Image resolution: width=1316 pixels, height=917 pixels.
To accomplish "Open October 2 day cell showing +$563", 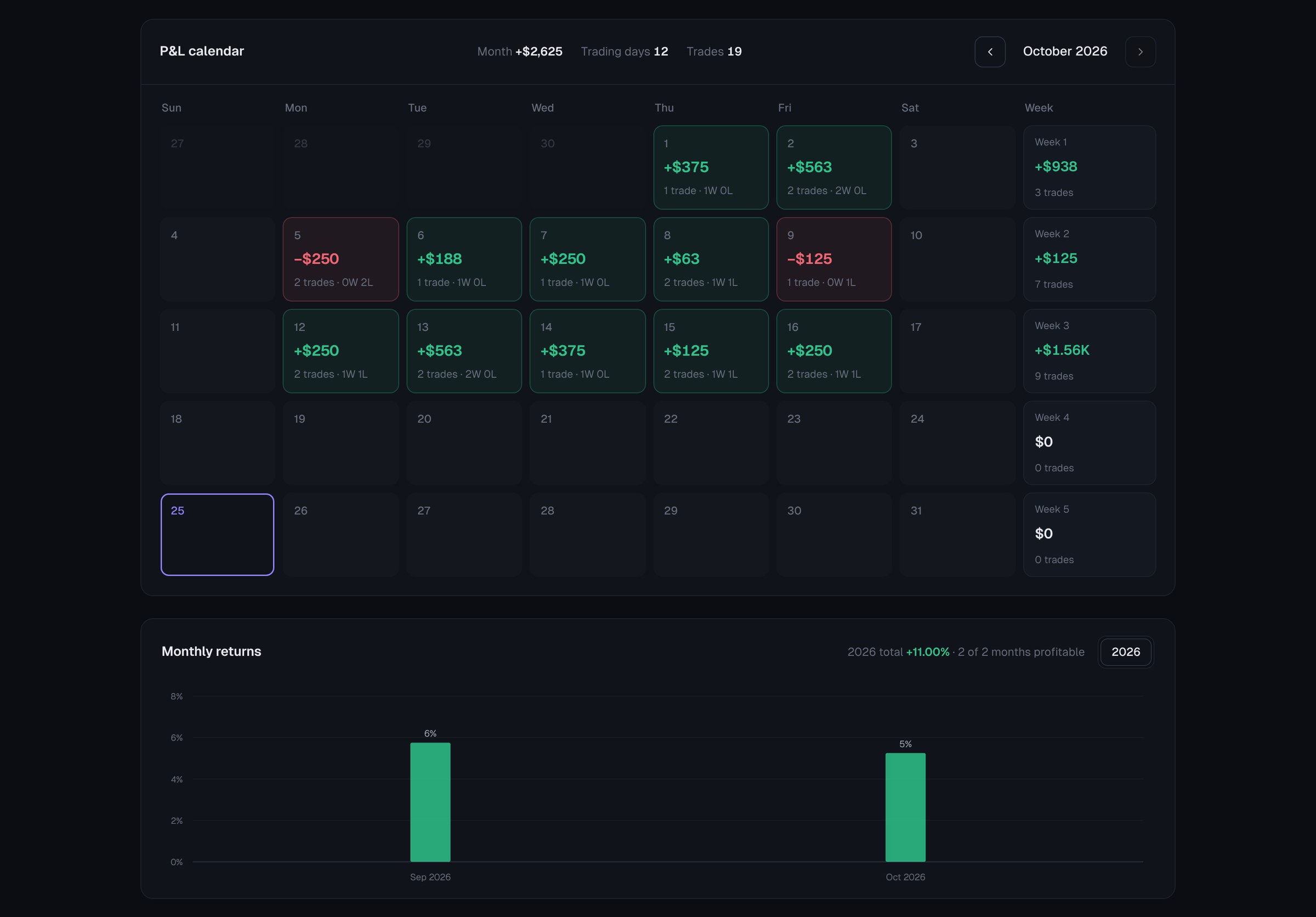I will (834, 167).
